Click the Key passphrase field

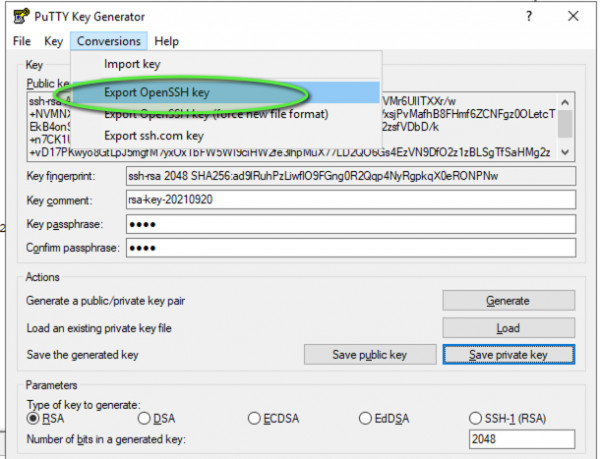[x=351, y=224]
